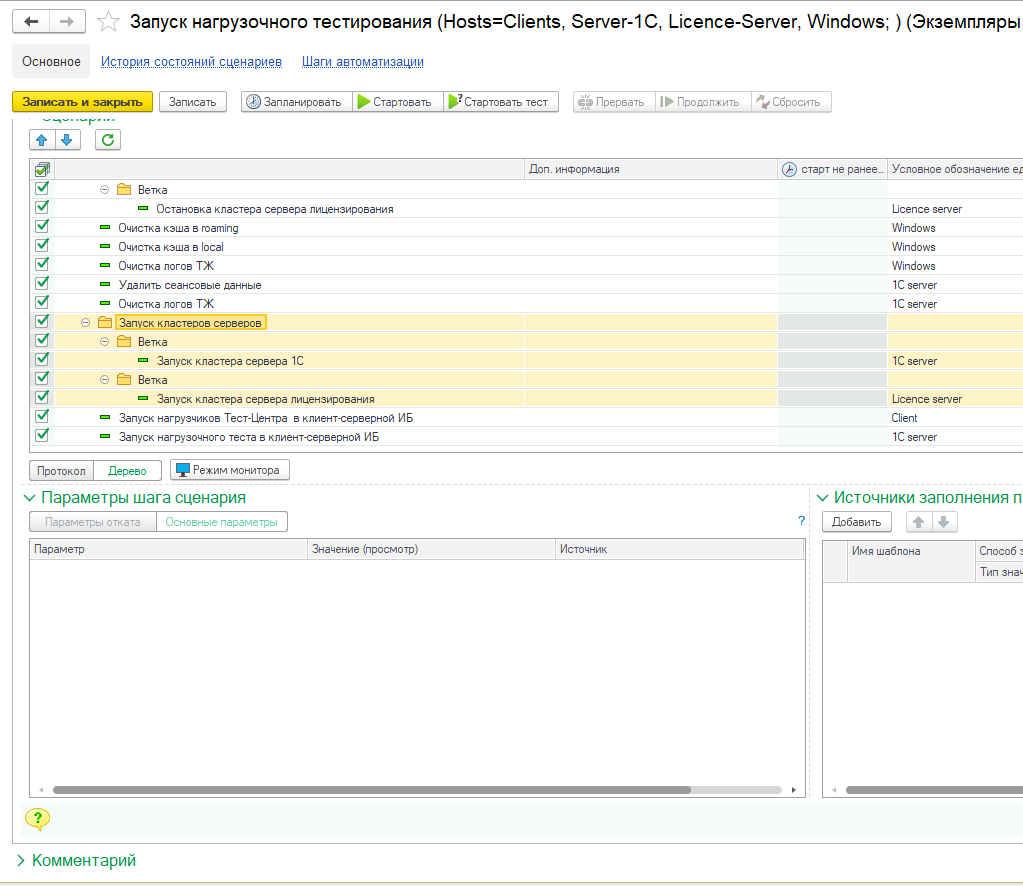The height and width of the screenshot is (886, 1023).
Task: Click horizontal scrollbar of parameters table
Action: click(x=370, y=790)
